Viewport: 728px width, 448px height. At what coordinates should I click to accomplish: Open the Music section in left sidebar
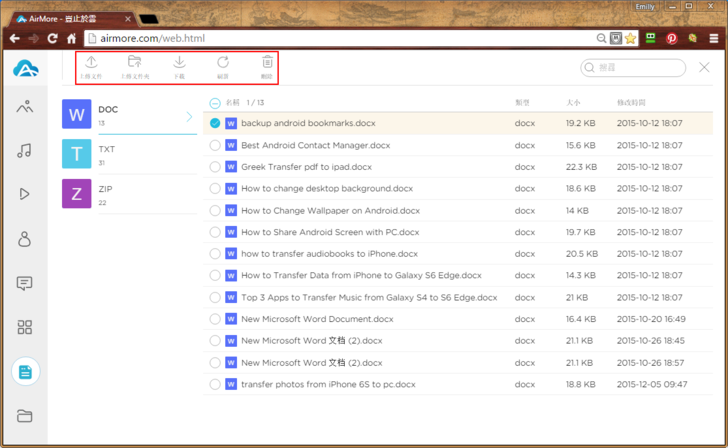pyautogui.click(x=25, y=151)
